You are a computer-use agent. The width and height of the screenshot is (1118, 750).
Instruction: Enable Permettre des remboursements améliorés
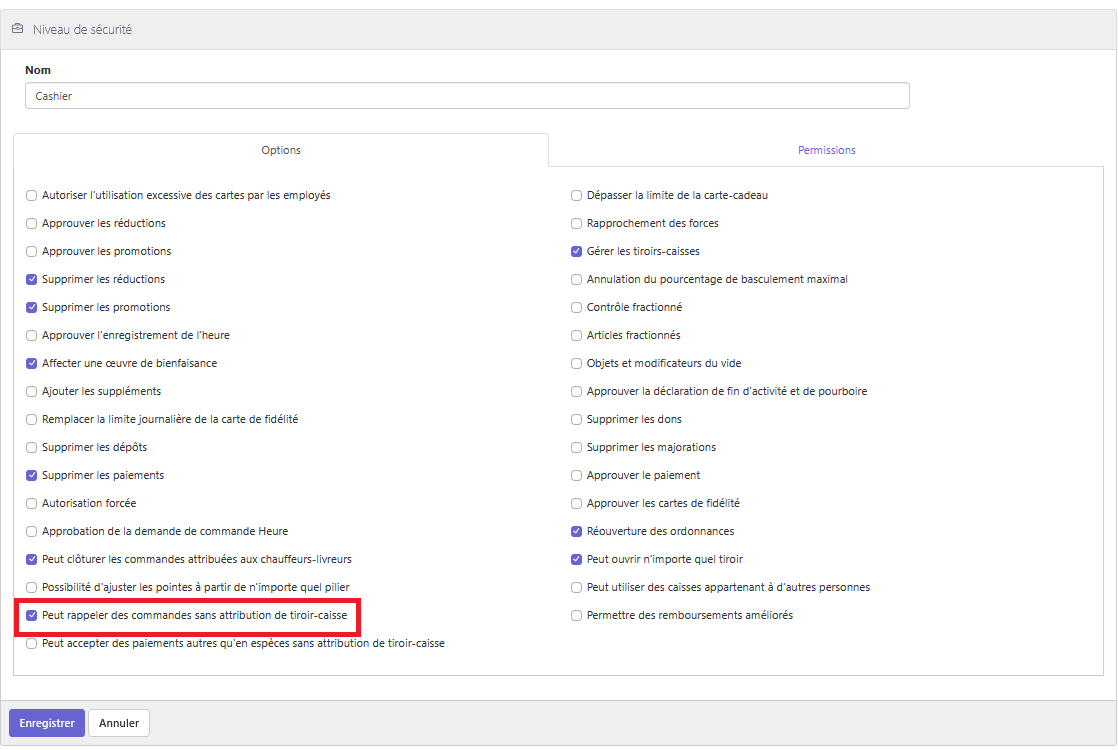(x=576, y=615)
